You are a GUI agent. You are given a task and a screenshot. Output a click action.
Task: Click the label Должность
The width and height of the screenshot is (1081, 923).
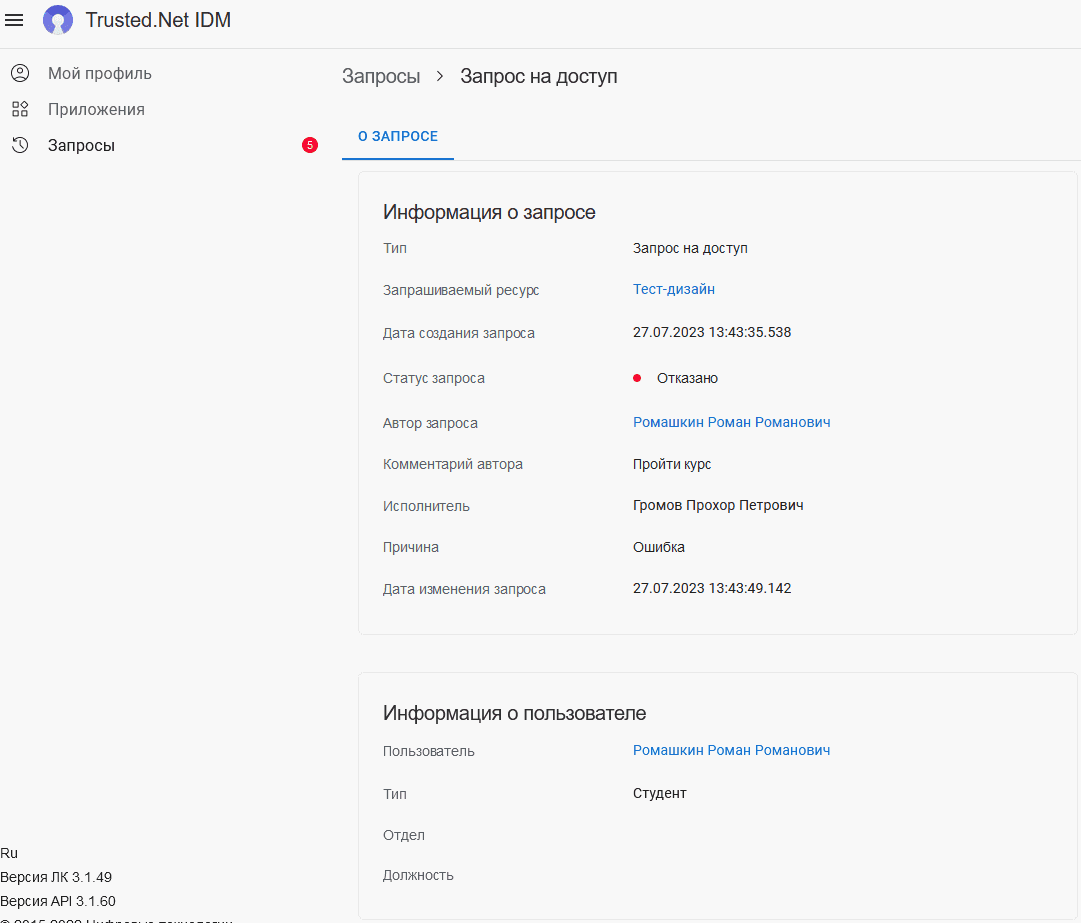click(x=418, y=875)
